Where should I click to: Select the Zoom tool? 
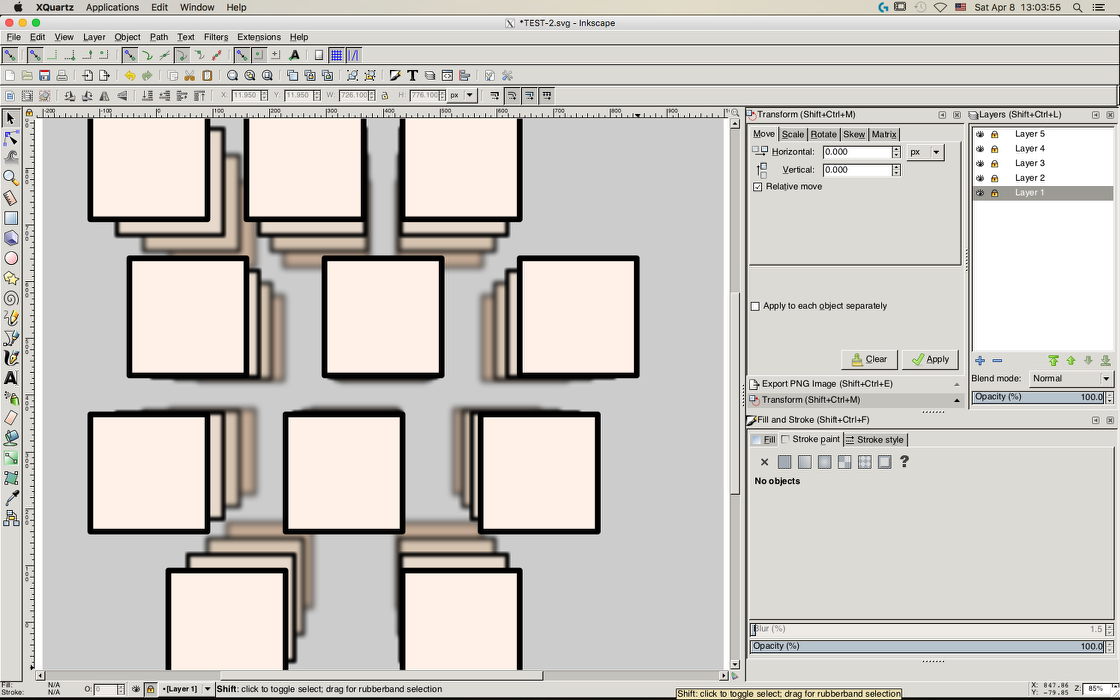point(11,178)
